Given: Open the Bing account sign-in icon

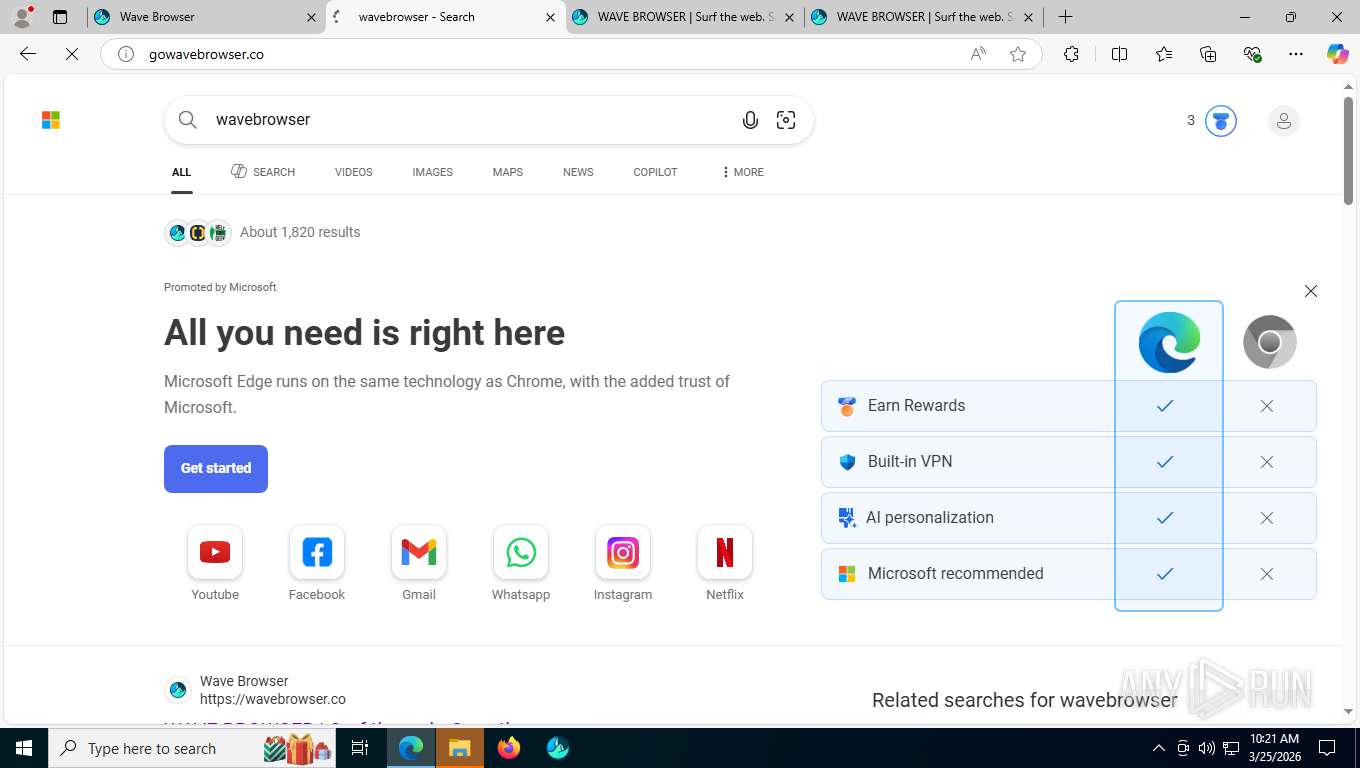Looking at the screenshot, I should [x=1284, y=121].
